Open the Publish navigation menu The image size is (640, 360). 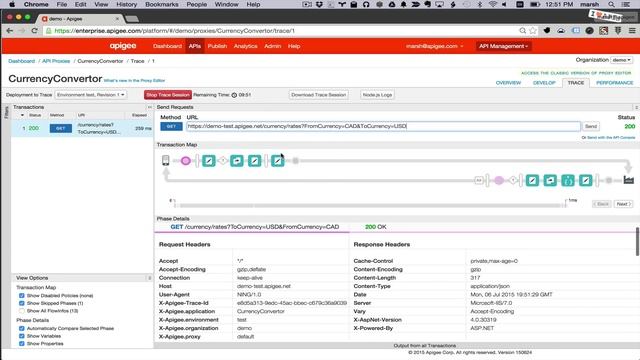[x=217, y=46]
